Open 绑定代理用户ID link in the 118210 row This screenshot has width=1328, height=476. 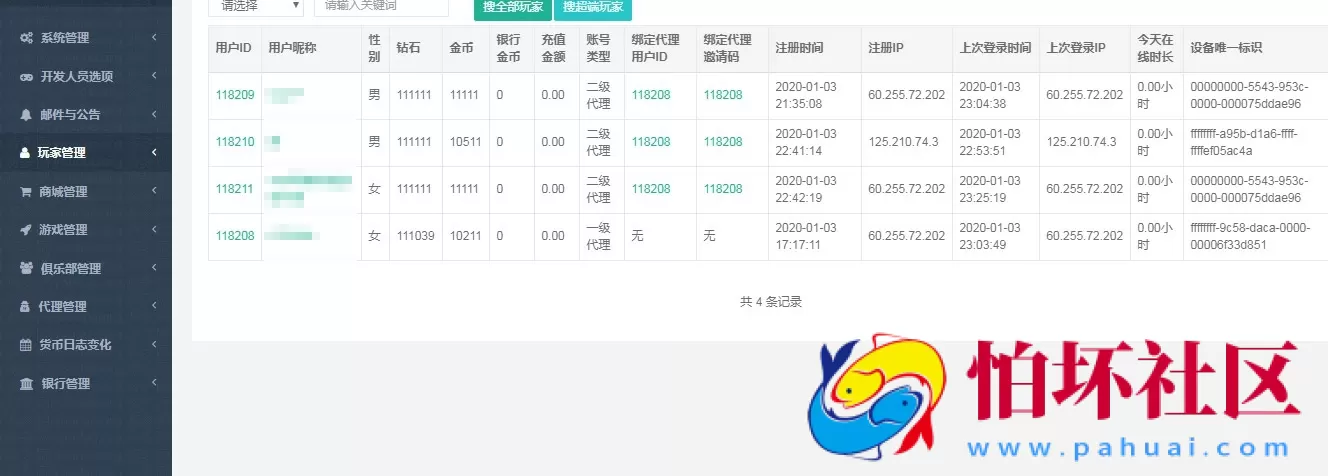point(651,142)
